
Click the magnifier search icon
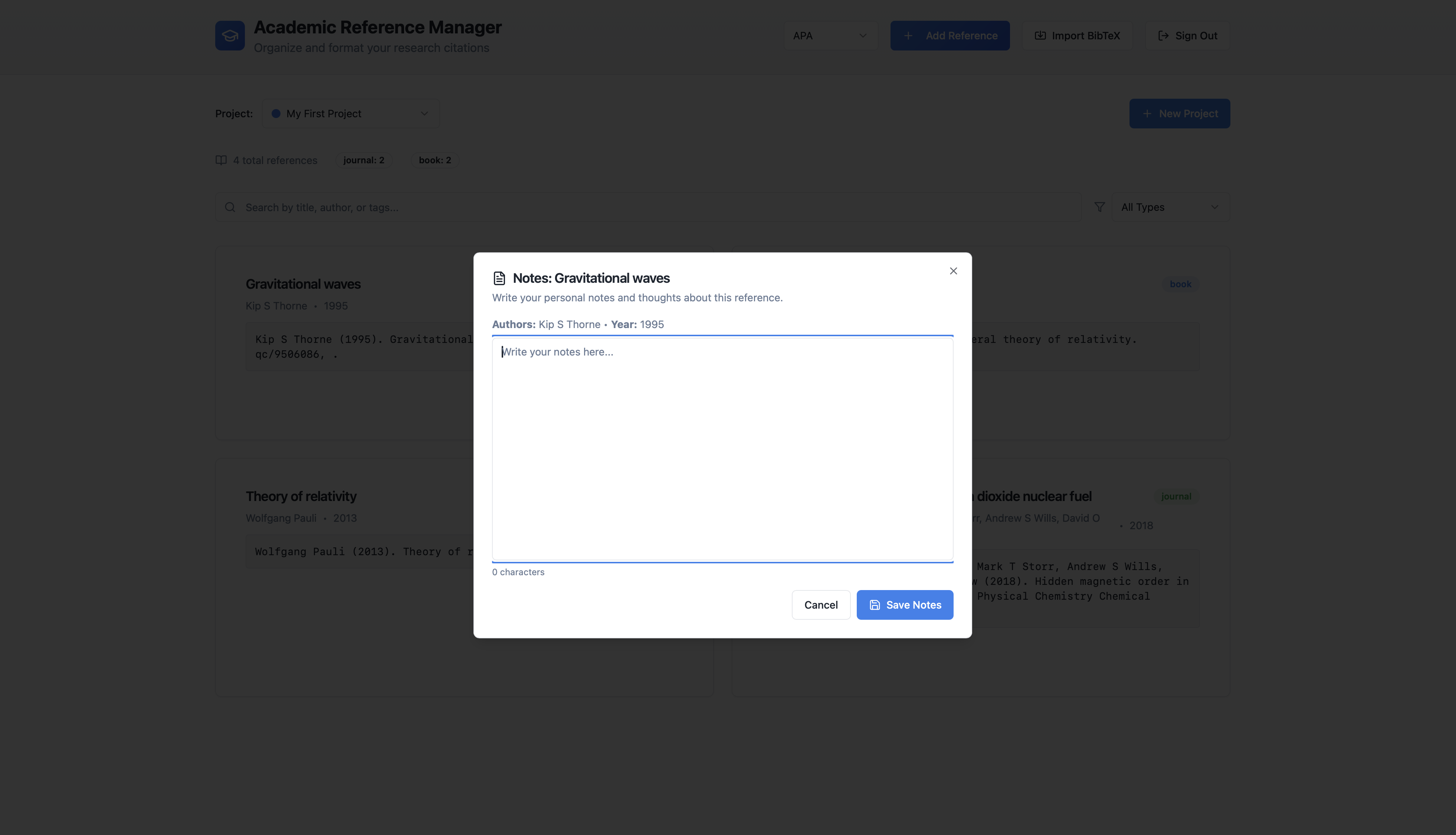click(x=230, y=207)
